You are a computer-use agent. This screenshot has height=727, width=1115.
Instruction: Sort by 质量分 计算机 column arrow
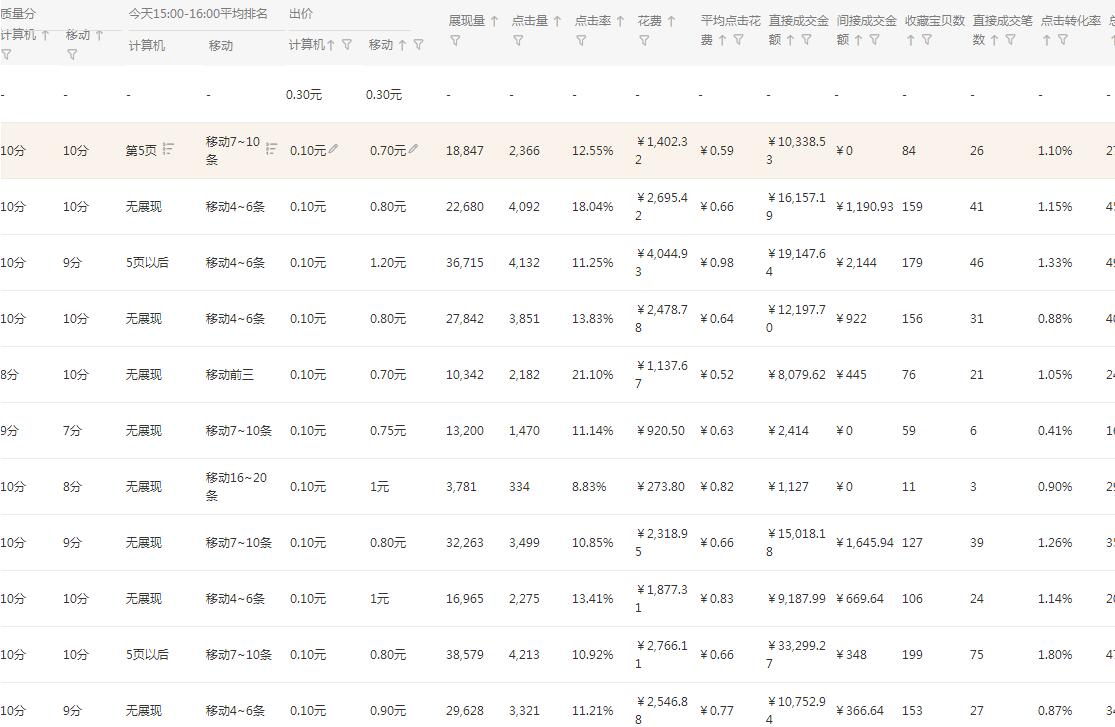point(46,35)
